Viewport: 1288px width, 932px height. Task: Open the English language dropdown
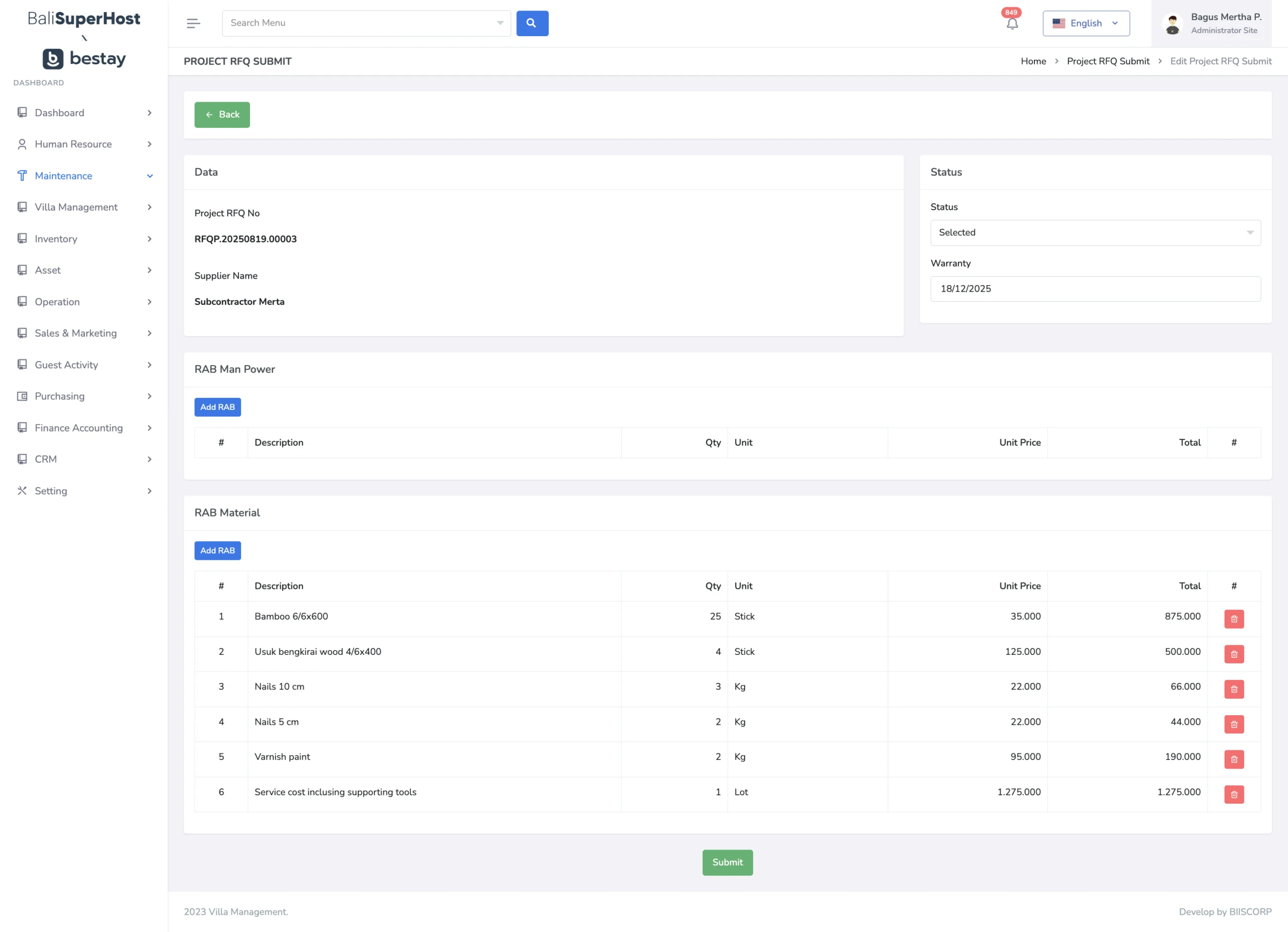tap(1086, 23)
